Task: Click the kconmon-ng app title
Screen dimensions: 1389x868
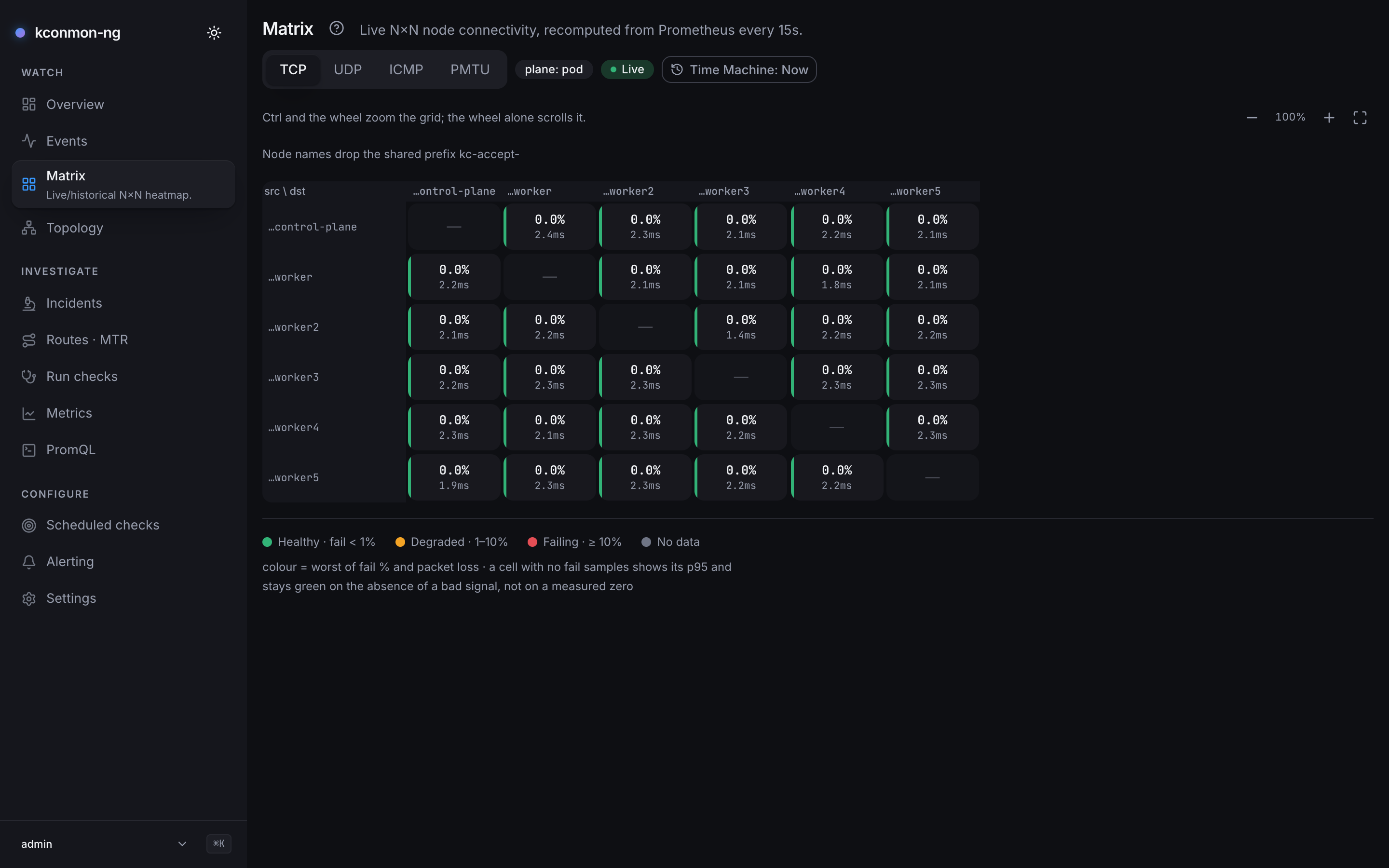Action: 78,33
